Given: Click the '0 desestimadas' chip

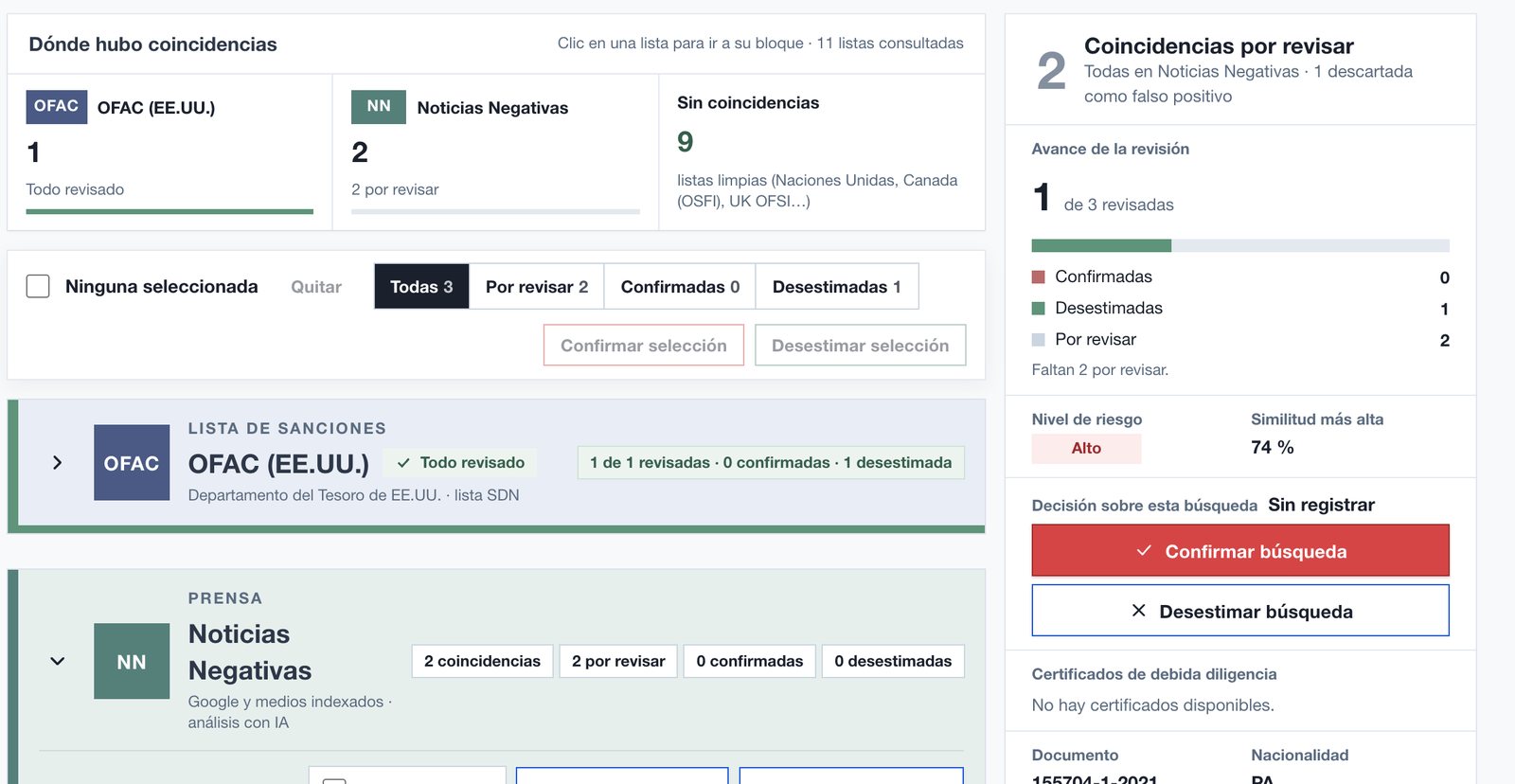Looking at the screenshot, I should [893, 661].
